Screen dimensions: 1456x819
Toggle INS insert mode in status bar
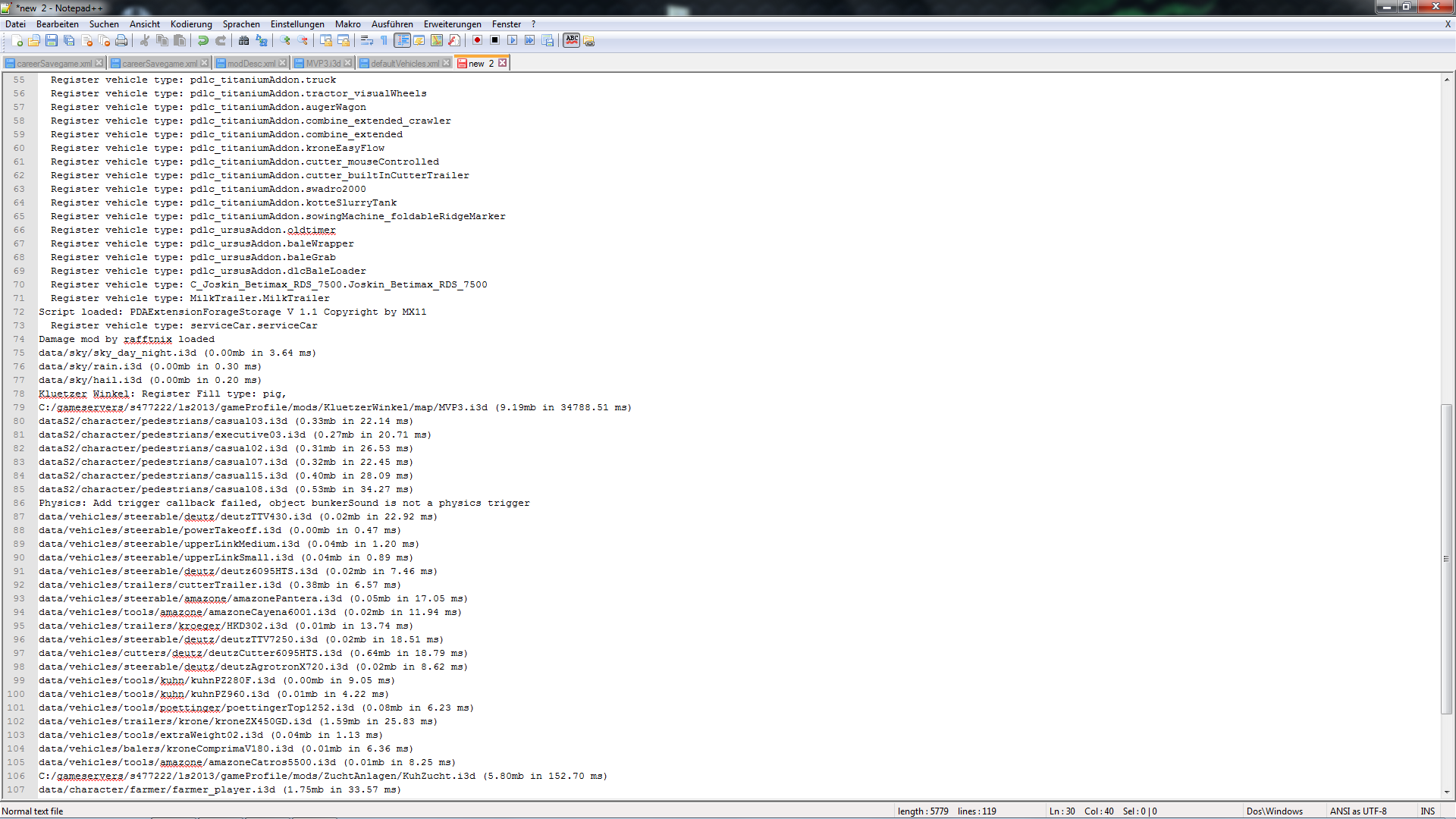[1428, 811]
